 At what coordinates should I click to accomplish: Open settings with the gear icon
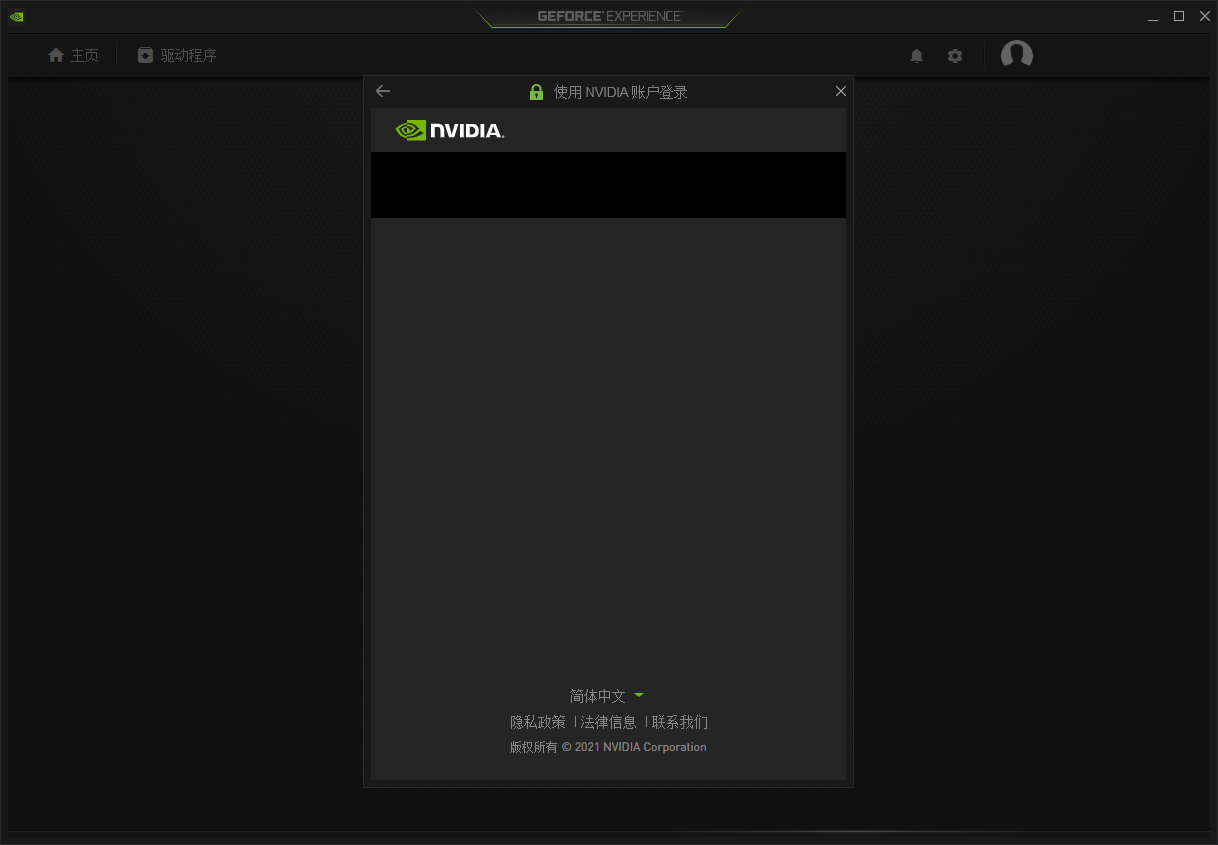point(955,56)
